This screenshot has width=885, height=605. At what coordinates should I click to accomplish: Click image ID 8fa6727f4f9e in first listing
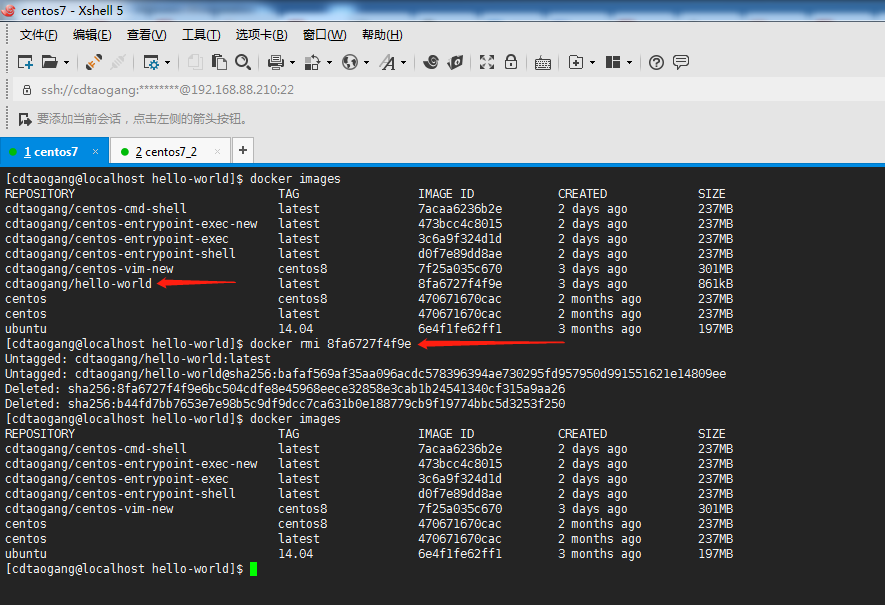pyautogui.click(x=460, y=284)
